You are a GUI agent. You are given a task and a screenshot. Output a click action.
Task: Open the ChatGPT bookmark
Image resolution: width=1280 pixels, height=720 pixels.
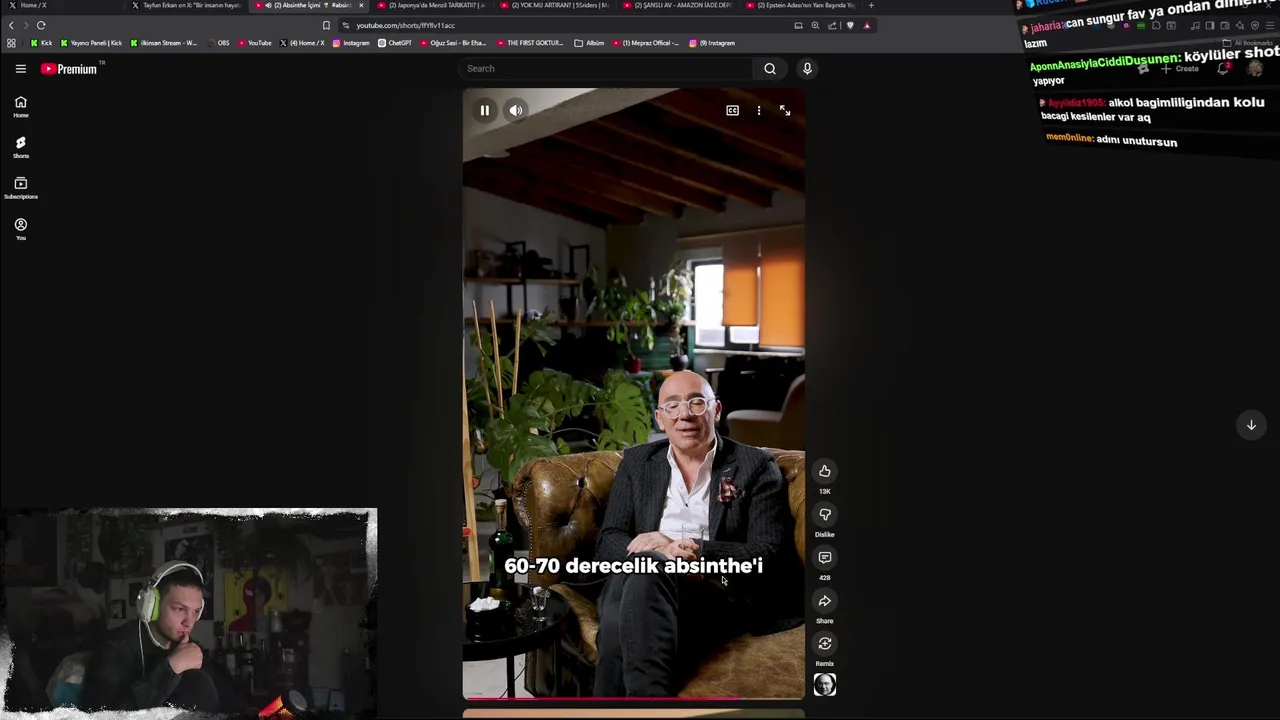point(395,43)
